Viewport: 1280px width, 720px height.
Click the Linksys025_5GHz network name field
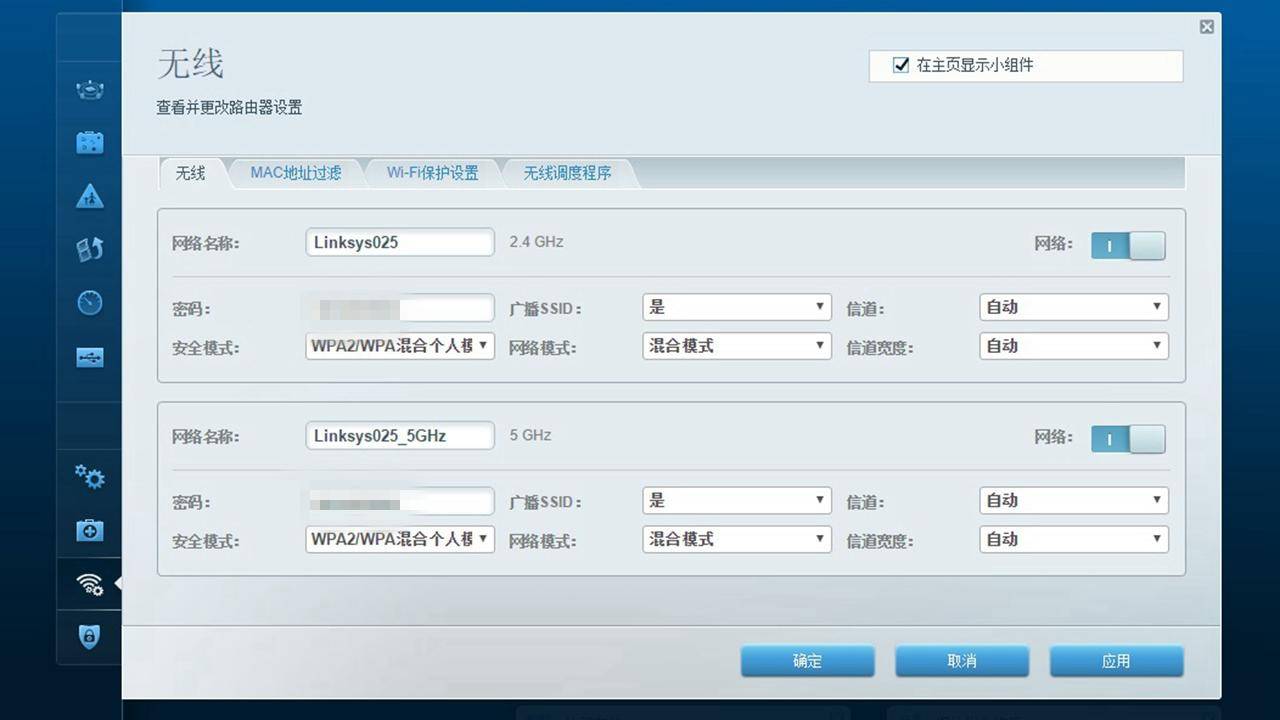click(399, 435)
